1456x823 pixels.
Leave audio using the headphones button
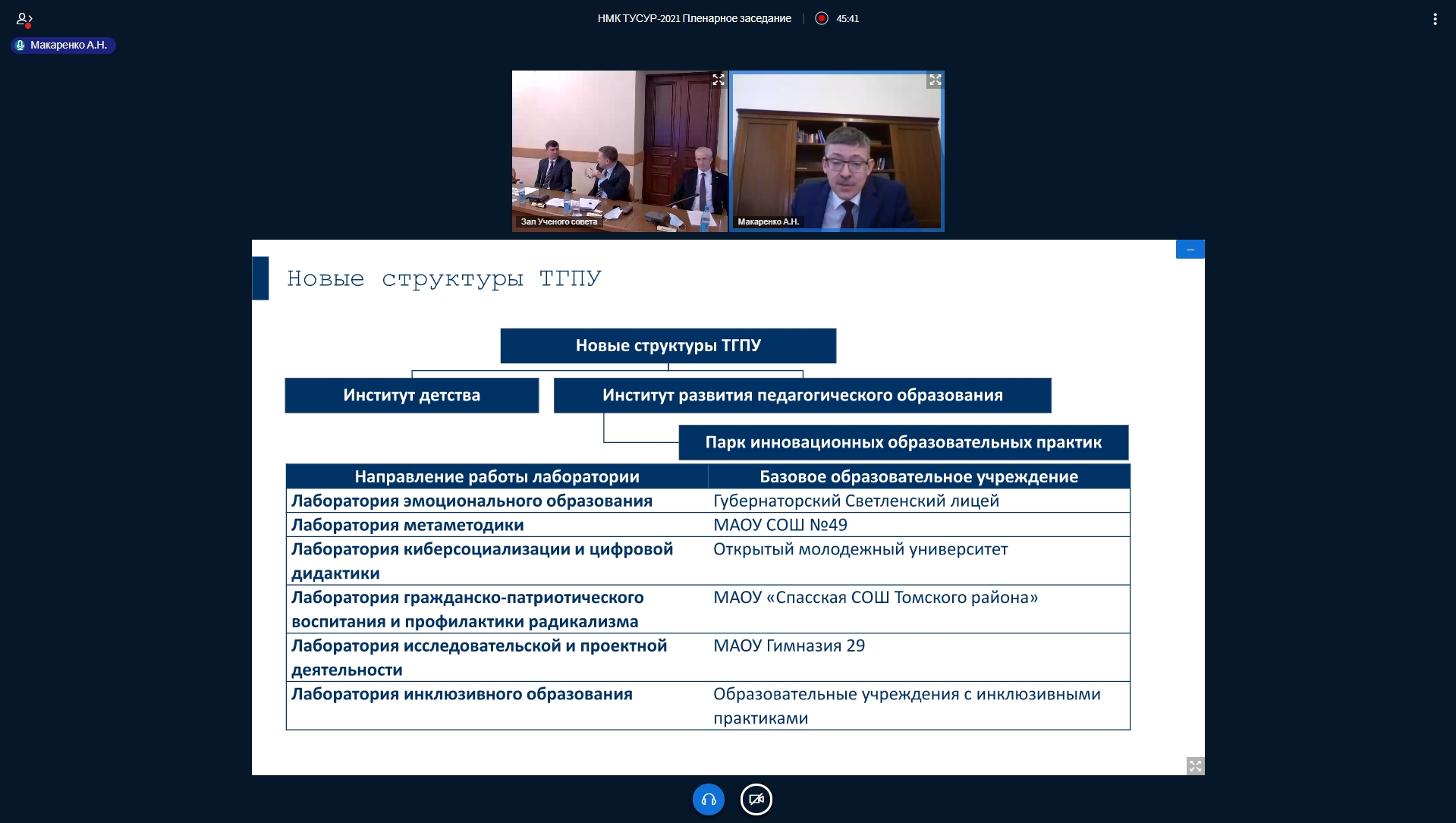click(708, 799)
